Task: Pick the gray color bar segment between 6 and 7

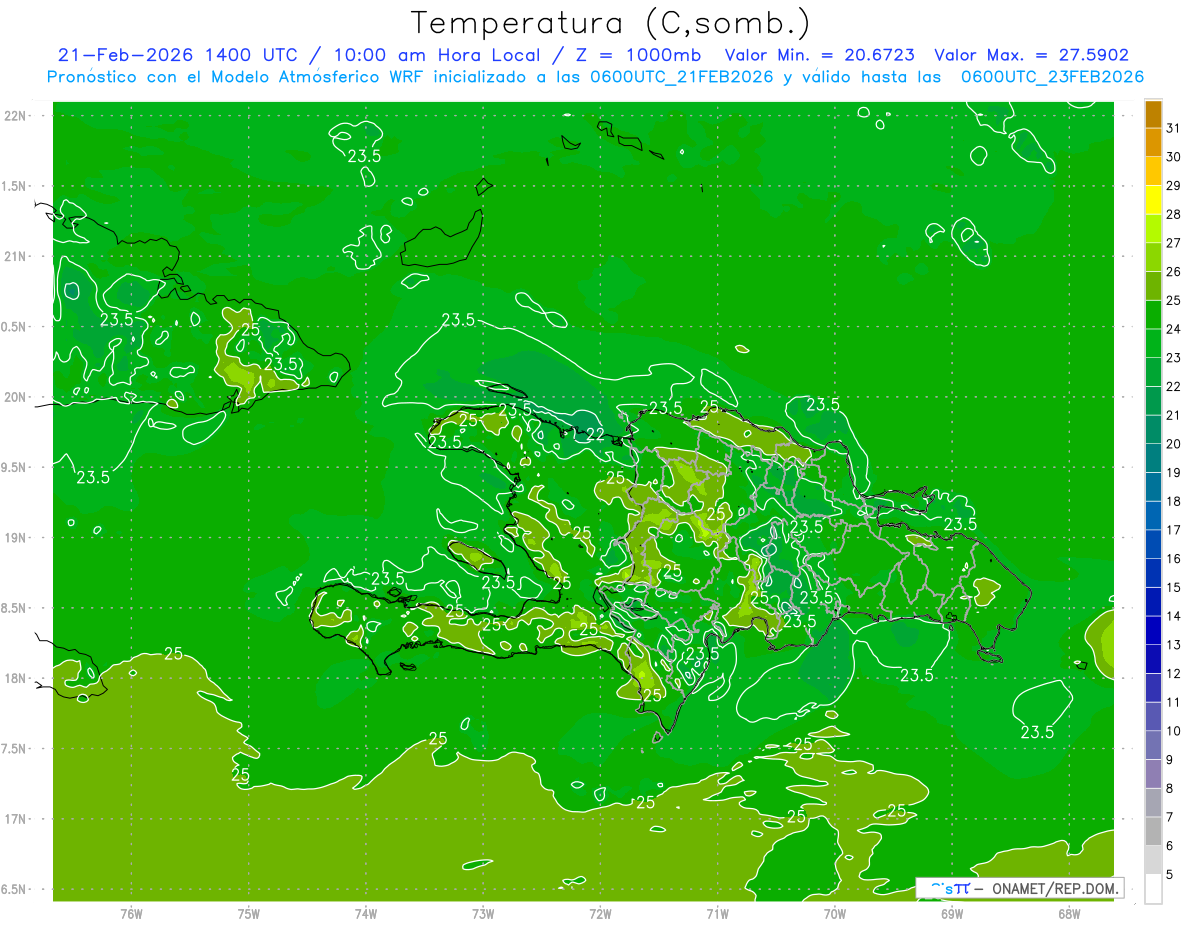Action: pos(1153,832)
